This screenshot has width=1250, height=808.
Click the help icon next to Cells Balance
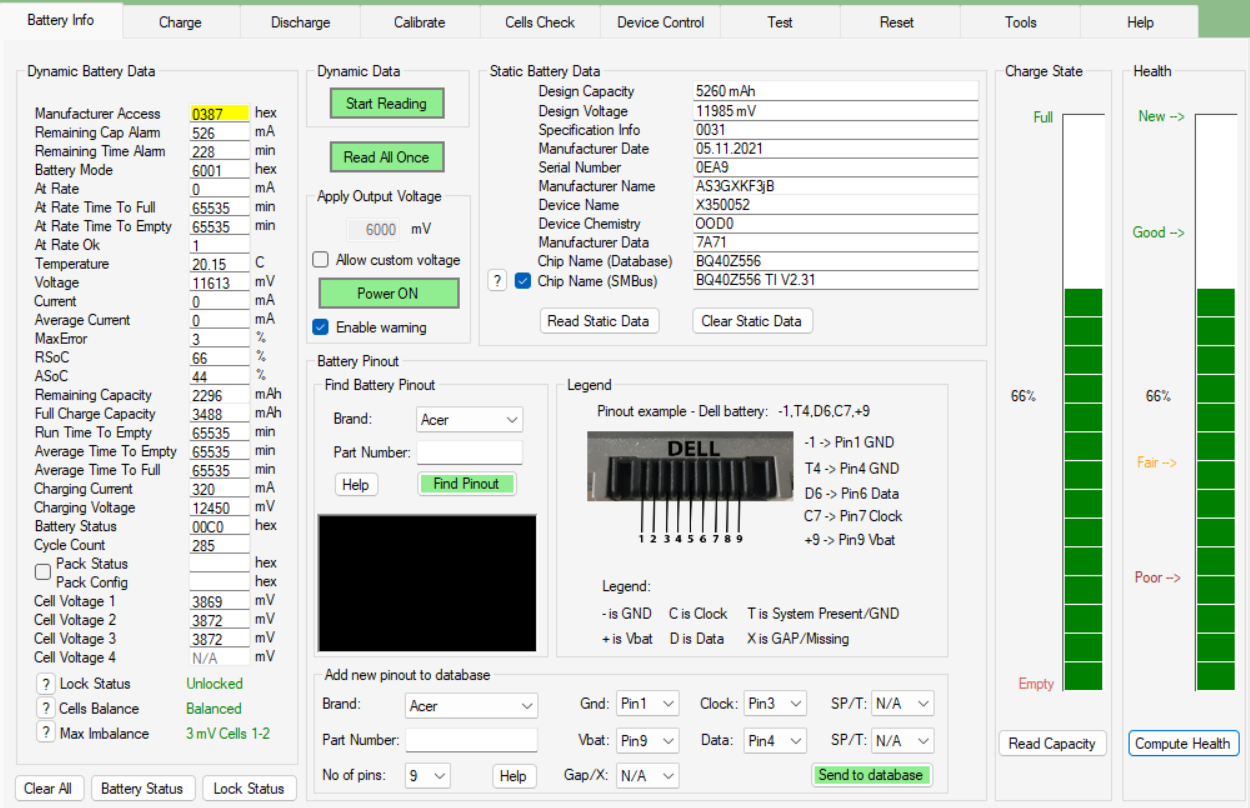click(45, 709)
